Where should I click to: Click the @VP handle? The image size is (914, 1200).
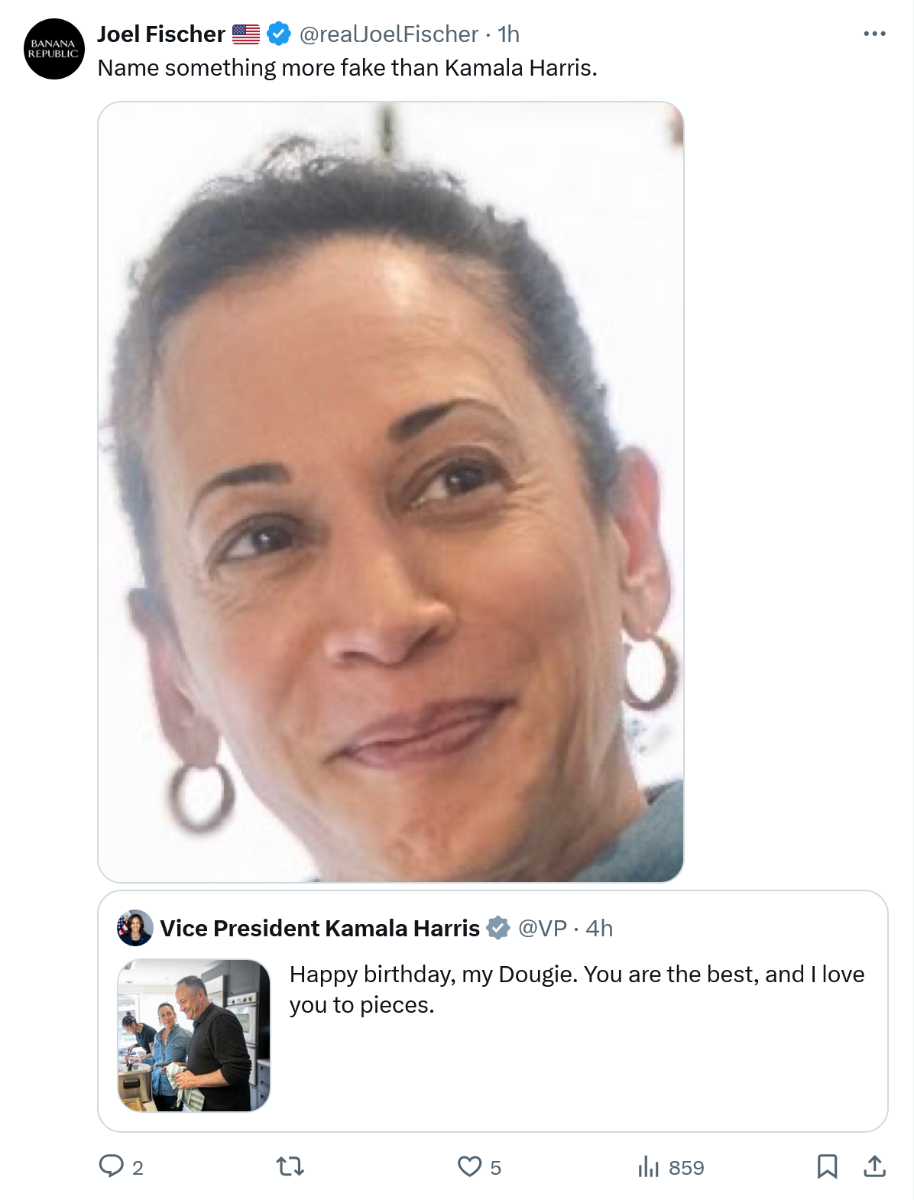(542, 928)
